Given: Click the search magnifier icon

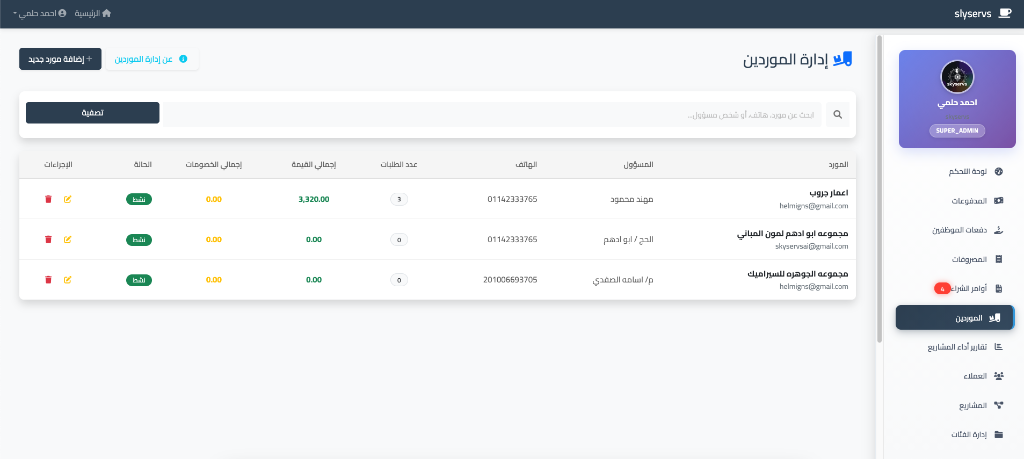Looking at the screenshot, I should pyautogui.click(x=838, y=115).
